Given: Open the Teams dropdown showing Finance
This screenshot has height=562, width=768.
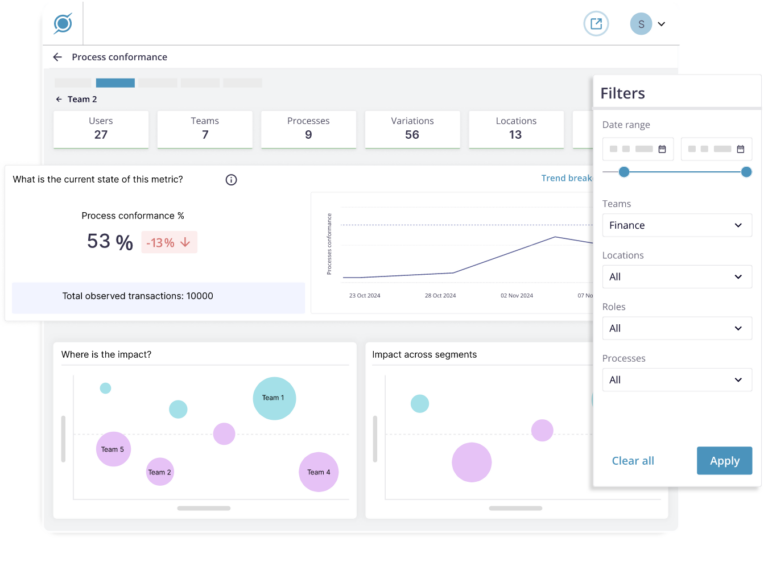Looking at the screenshot, I should [x=676, y=225].
